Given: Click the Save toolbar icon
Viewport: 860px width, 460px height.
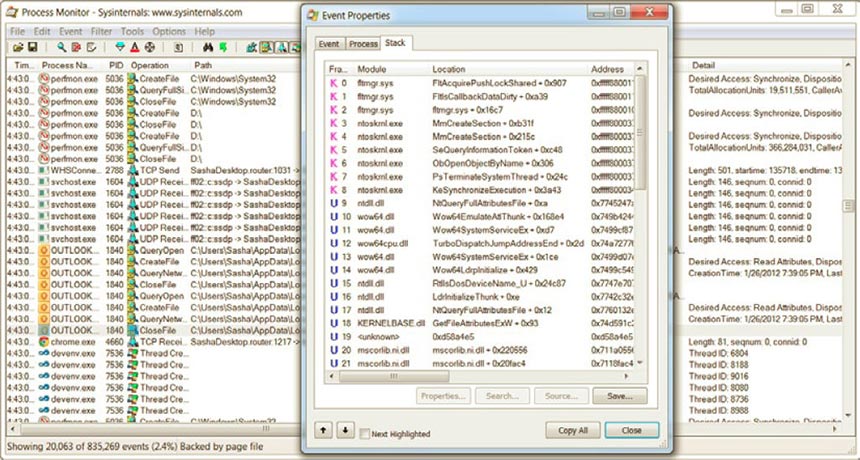Looking at the screenshot, I should click(32, 48).
